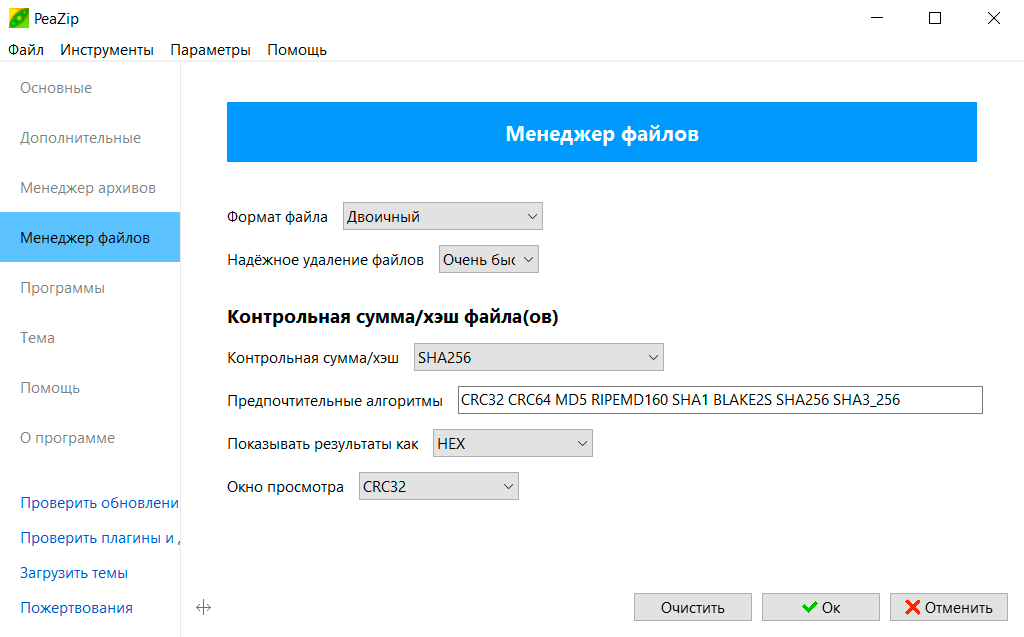Click the Отменить button
The image size is (1024, 637).
coord(949,608)
